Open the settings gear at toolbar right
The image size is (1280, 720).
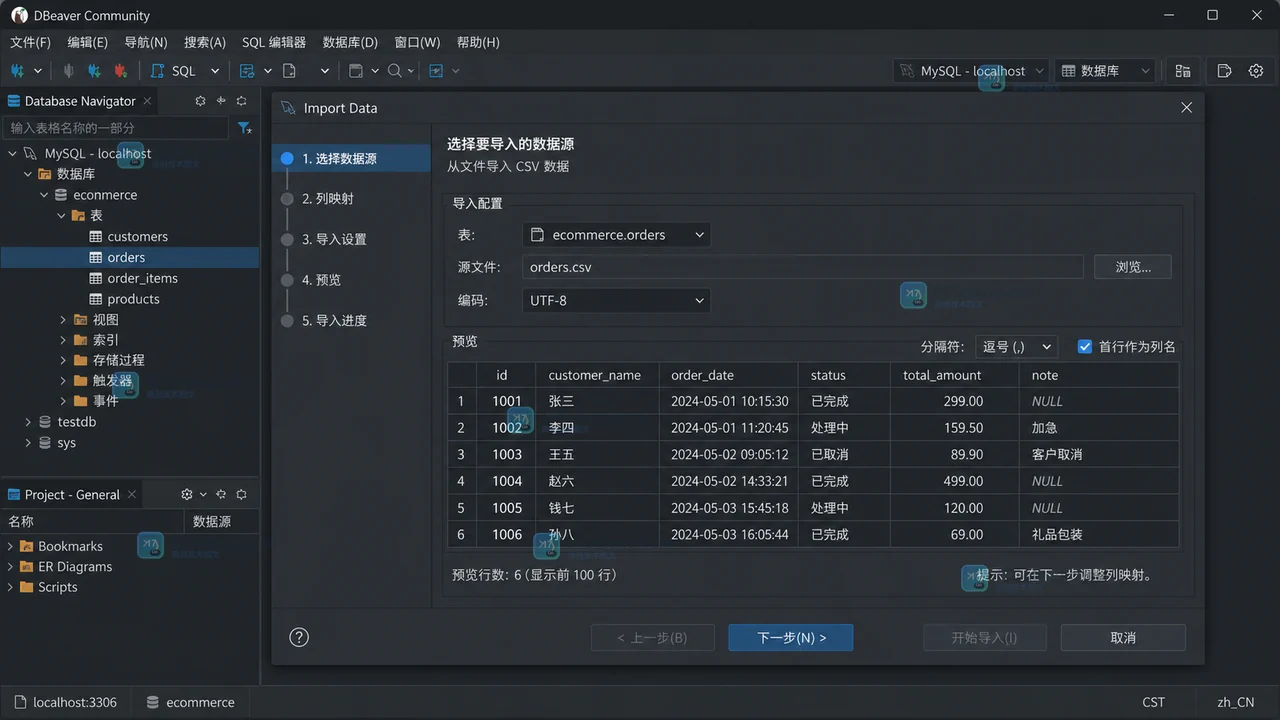point(1256,71)
